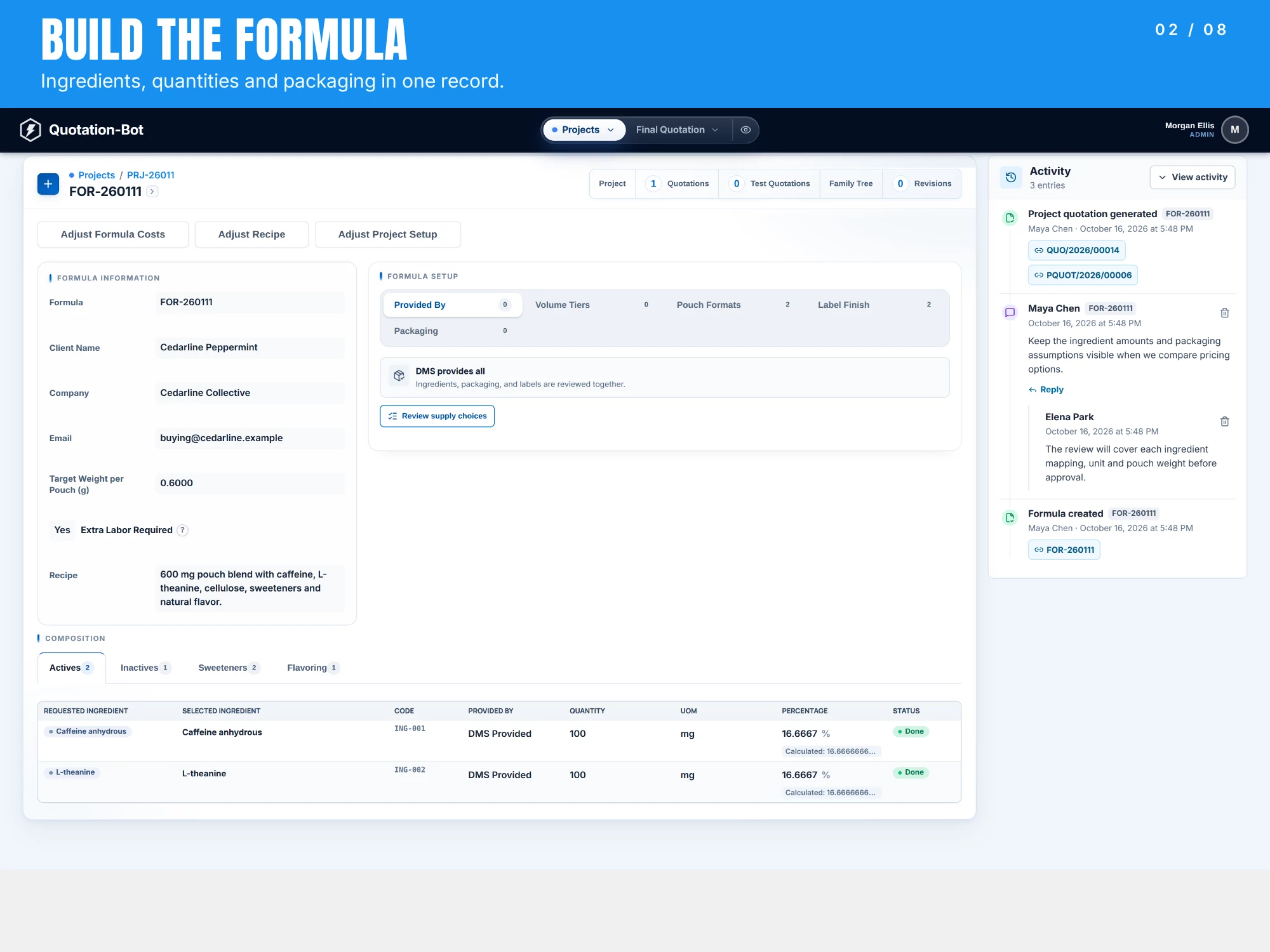Expand the View activity dropdown
Viewport: 1270px width, 952px height.
coord(1192,177)
